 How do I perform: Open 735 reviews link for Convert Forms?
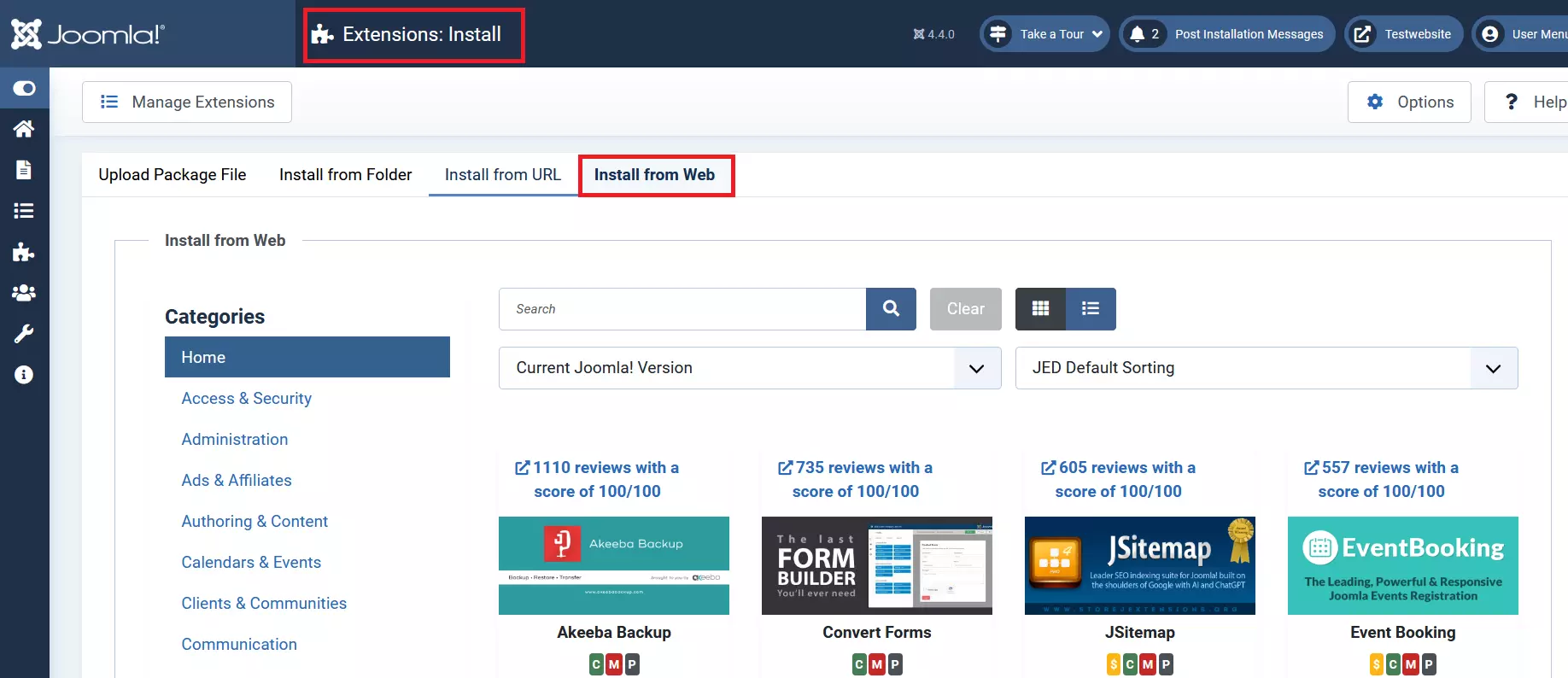point(855,480)
